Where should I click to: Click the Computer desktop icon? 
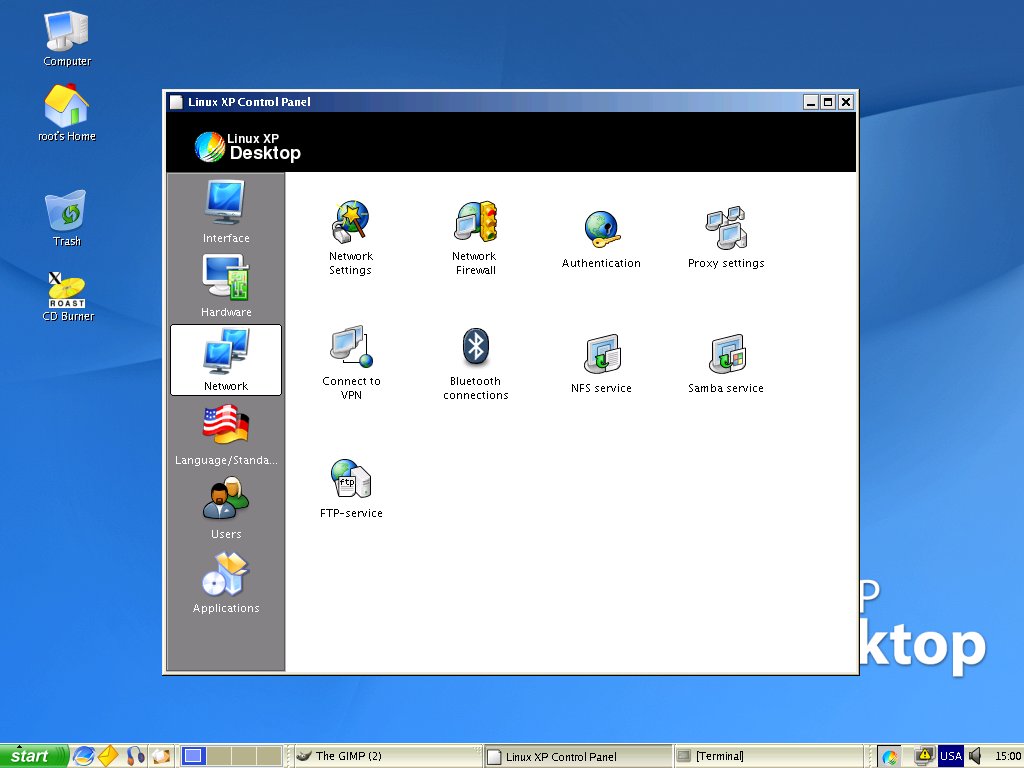coord(67,39)
